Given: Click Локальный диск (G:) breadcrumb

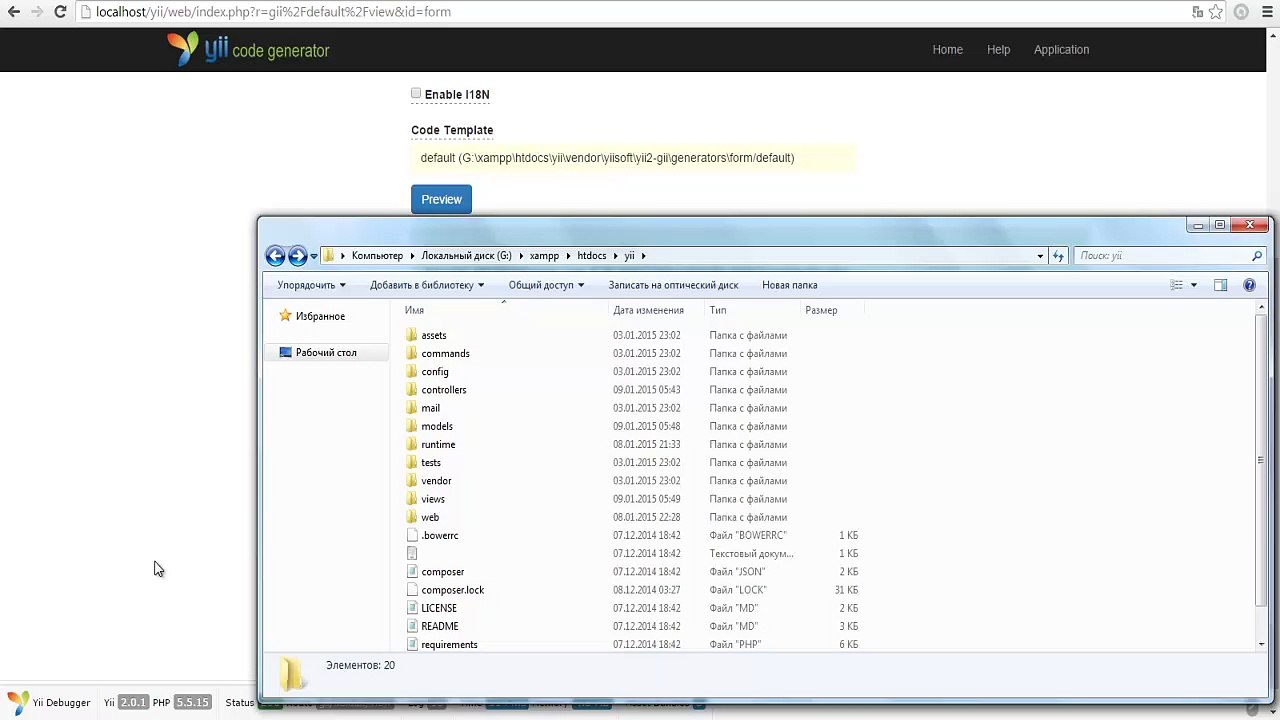Looking at the screenshot, I should [466, 256].
